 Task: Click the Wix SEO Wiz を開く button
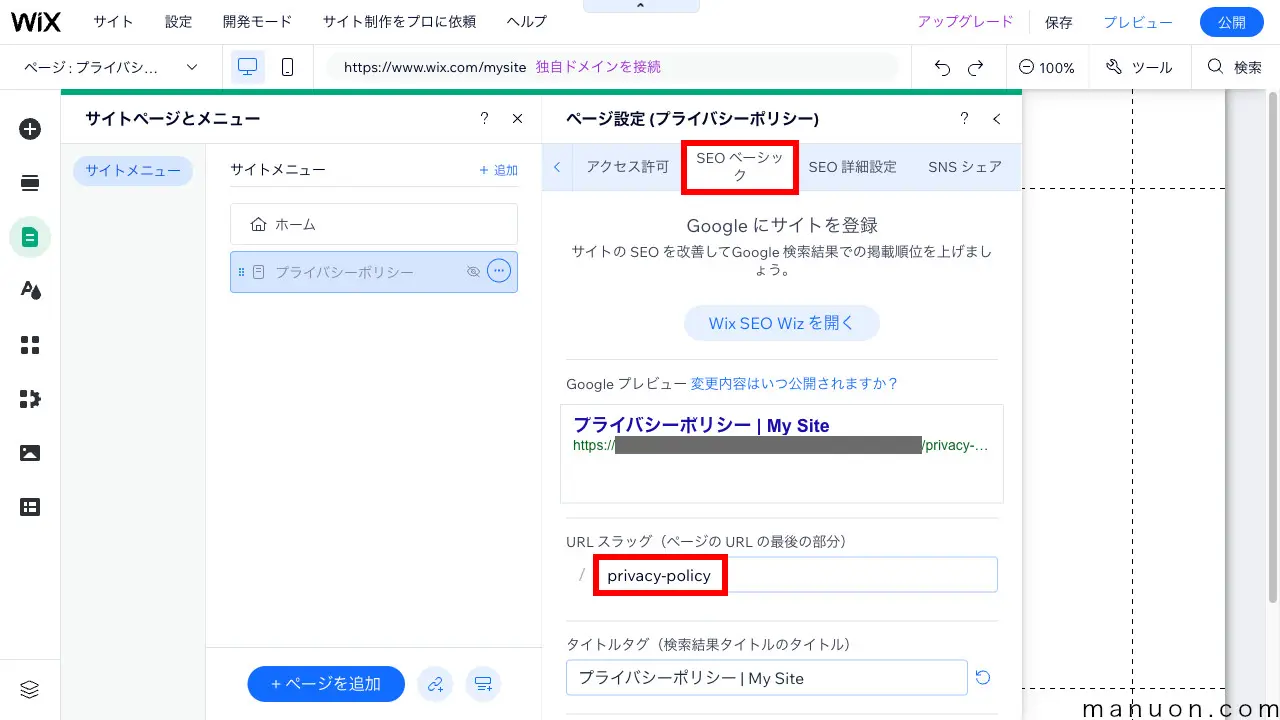(x=781, y=323)
